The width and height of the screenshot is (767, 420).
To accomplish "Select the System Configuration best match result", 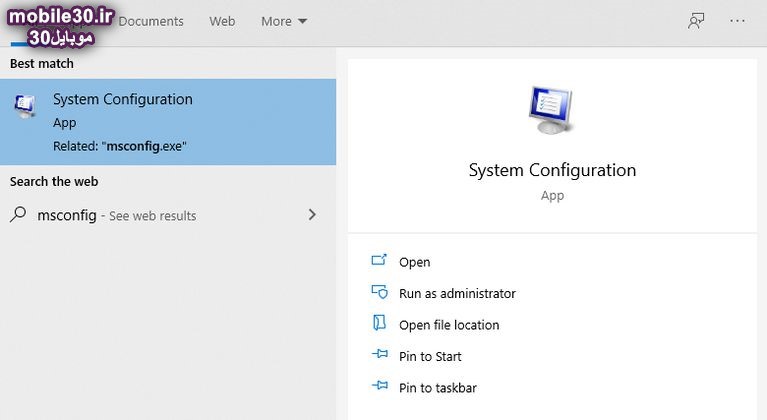I will click(x=168, y=122).
